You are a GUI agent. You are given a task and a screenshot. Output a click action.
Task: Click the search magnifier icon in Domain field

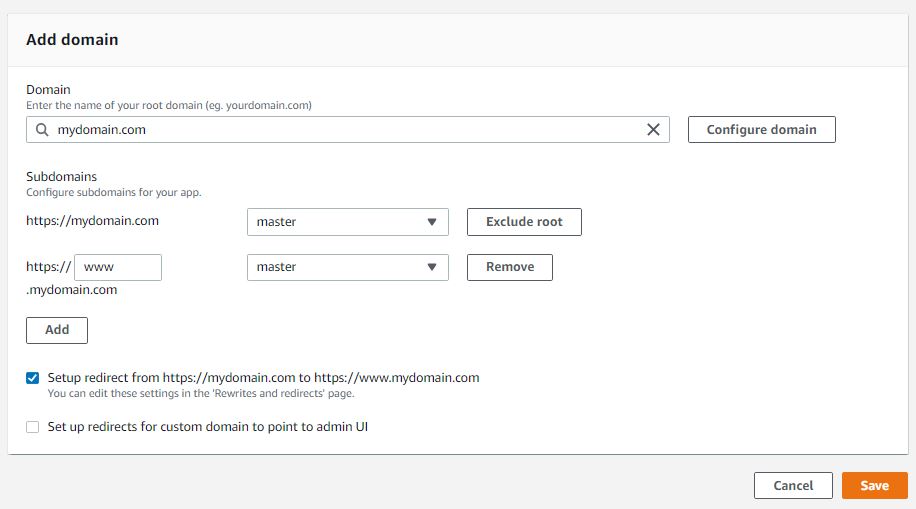click(42, 130)
